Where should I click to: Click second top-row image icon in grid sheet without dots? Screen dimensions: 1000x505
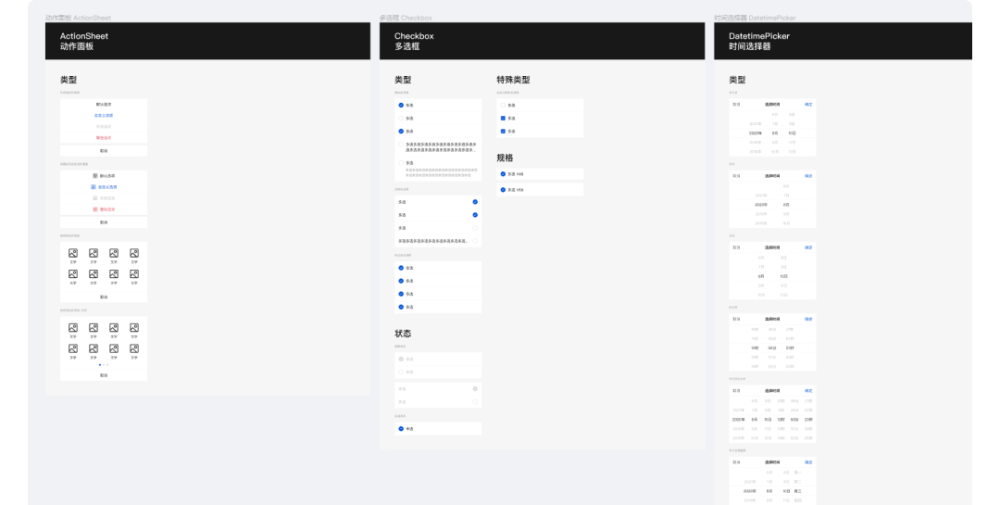click(x=93, y=253)
